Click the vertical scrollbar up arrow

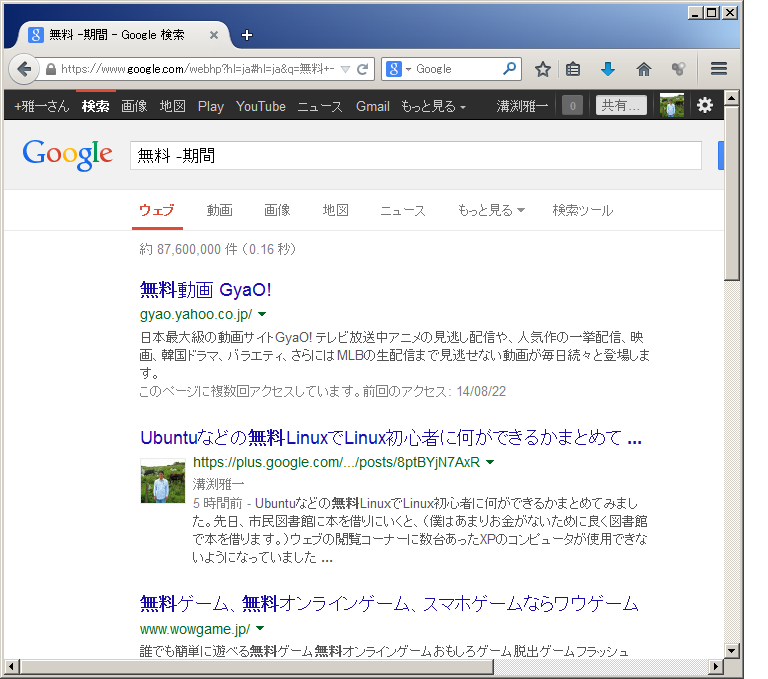732,98
